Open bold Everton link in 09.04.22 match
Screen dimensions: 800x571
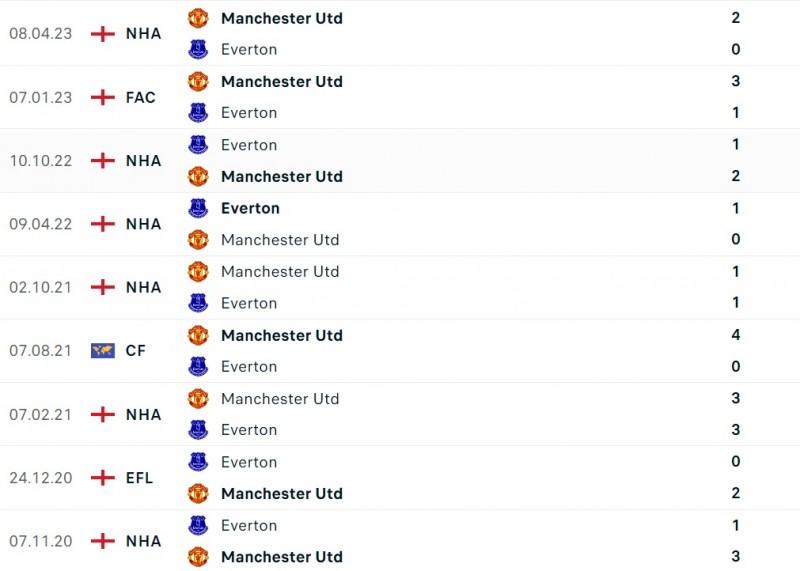coord(250,208)
